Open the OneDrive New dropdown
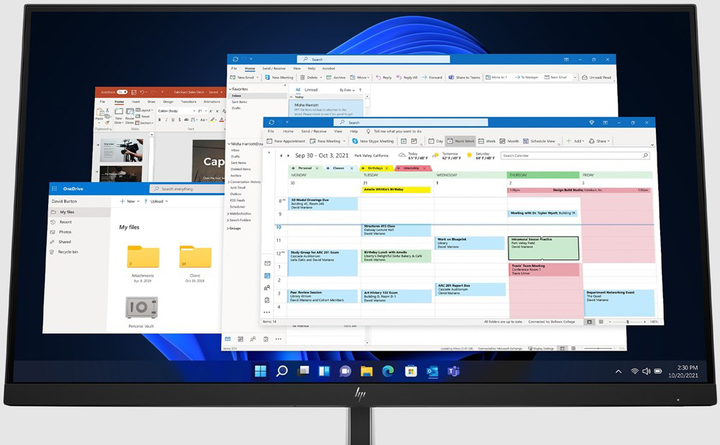Screen dimensions: 720x445 [129, 202]
